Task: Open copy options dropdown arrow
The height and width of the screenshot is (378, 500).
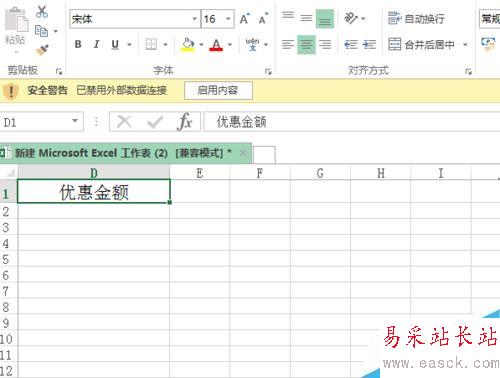Action: (x=56, y=31)
